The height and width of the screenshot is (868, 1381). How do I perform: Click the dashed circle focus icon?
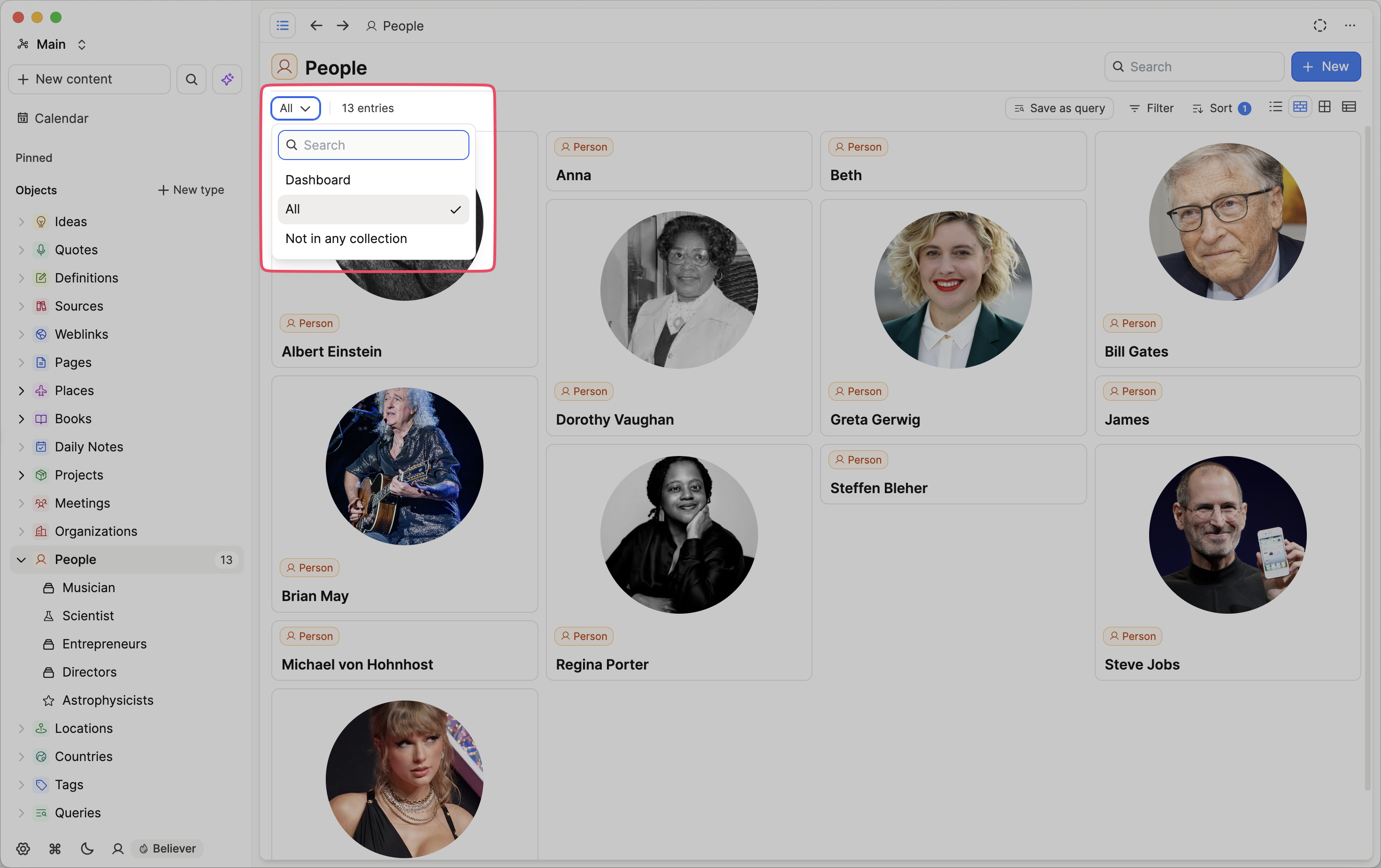pyautogui.click(x=1320, y=26)
